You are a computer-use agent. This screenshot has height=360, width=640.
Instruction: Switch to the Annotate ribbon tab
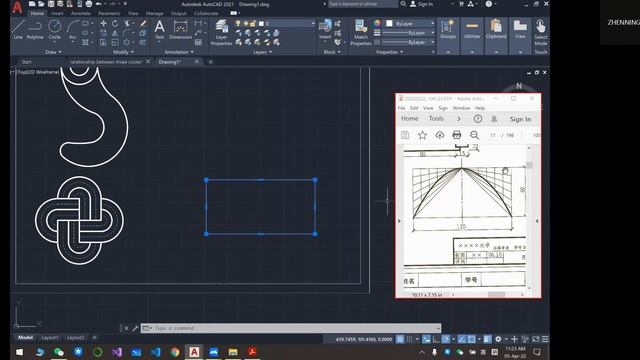pyautogui.click(x=81, y=13)
